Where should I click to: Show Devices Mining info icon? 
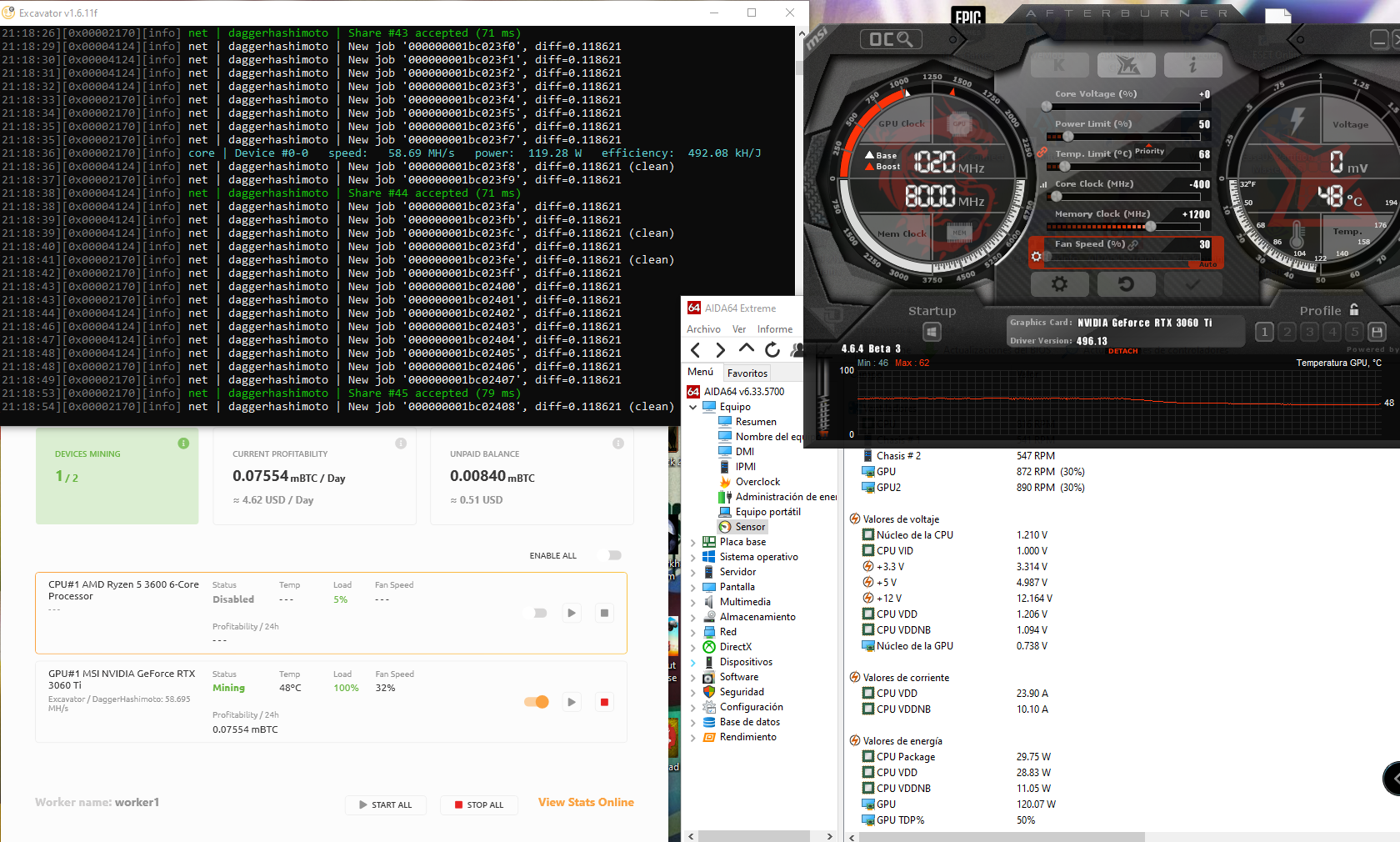(183, 444)
